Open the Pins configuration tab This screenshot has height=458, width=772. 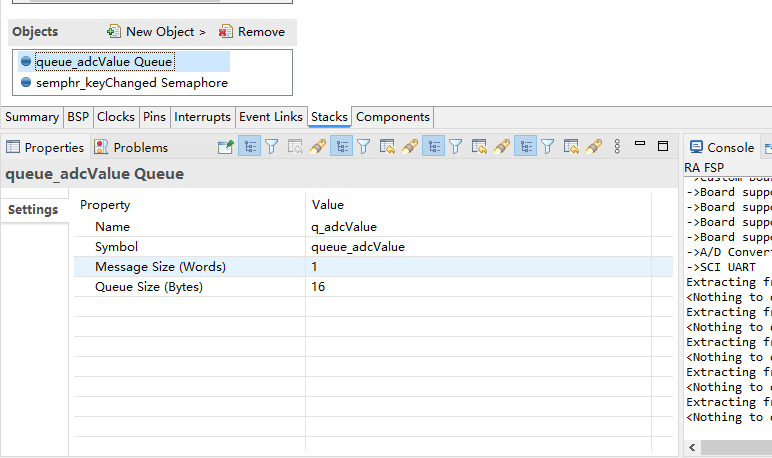(154, 117)
